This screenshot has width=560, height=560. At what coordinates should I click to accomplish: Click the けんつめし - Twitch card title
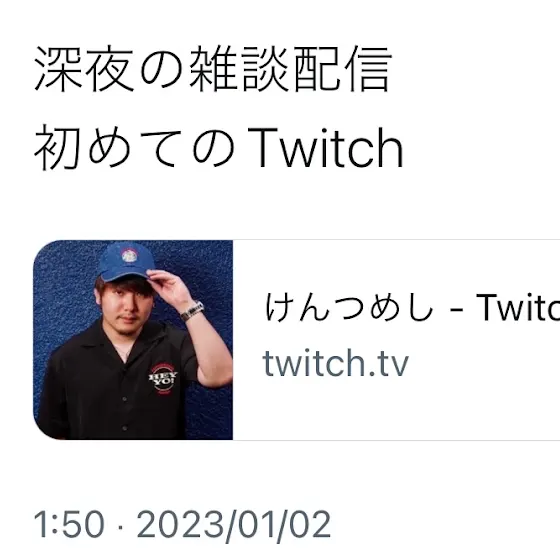[412, 307]
